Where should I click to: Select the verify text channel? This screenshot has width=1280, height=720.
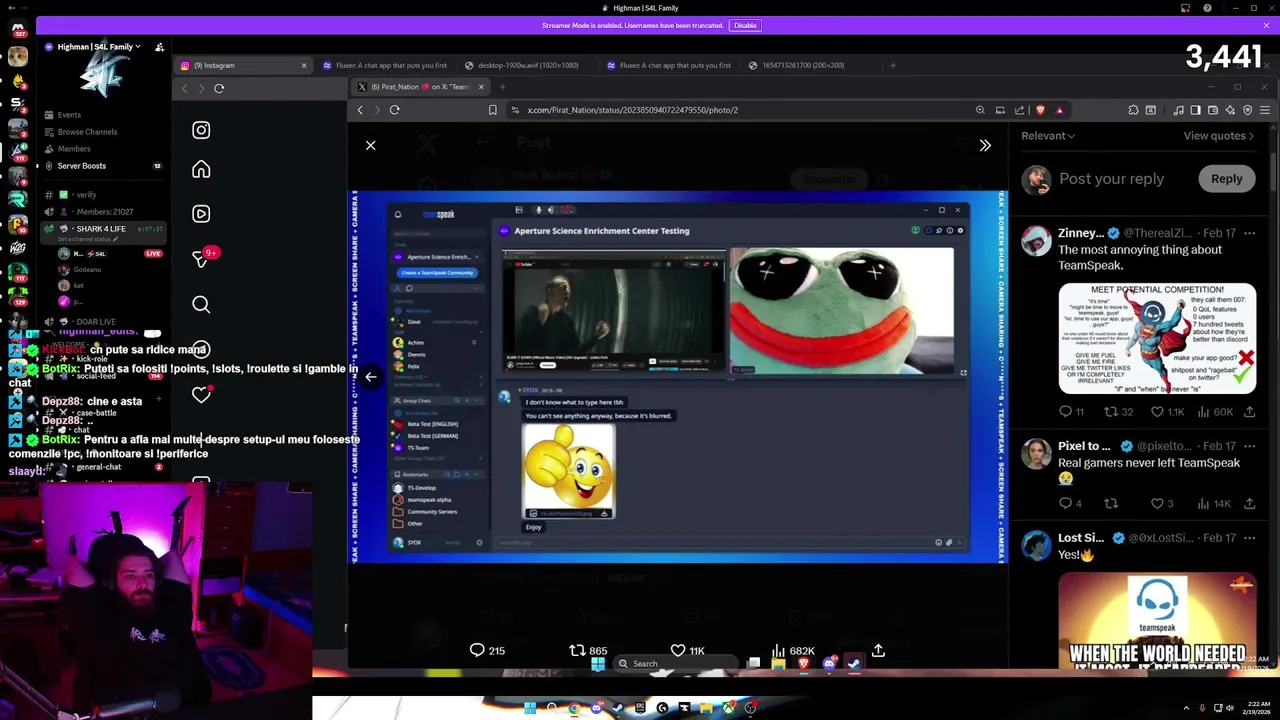point(86,195)
